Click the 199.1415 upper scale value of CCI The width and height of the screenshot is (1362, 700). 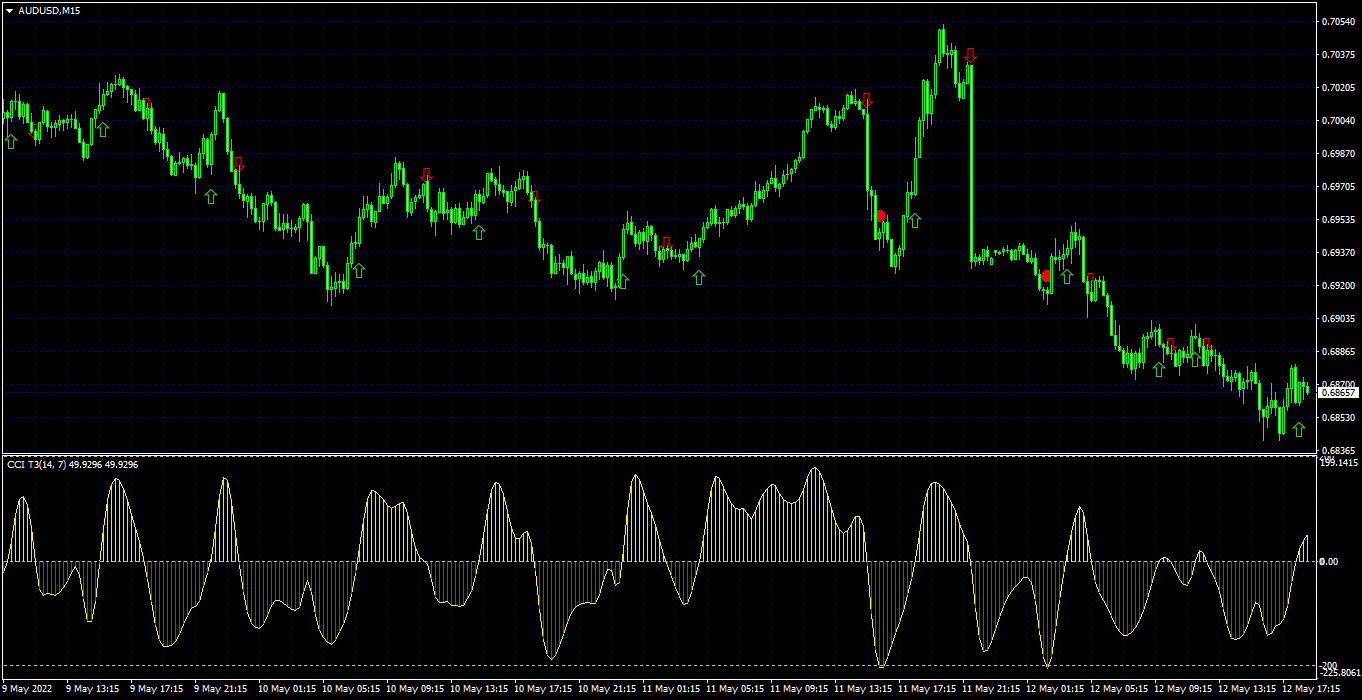(1339, 463)
